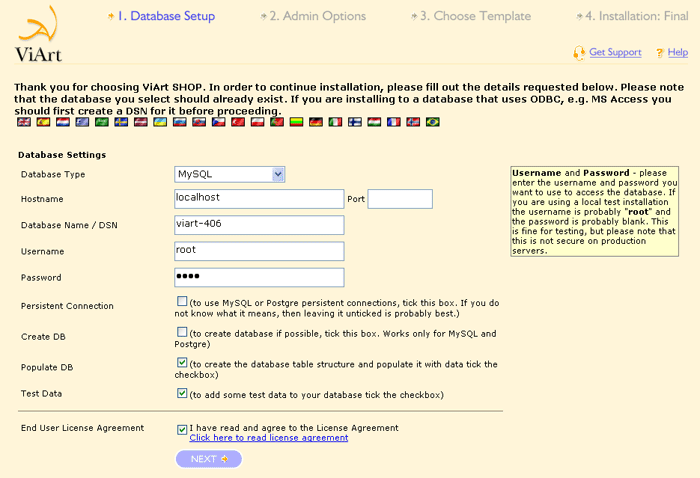Choose the Sweden flag language
This screenshot has height=478, width=700.
tap(121, 122)
